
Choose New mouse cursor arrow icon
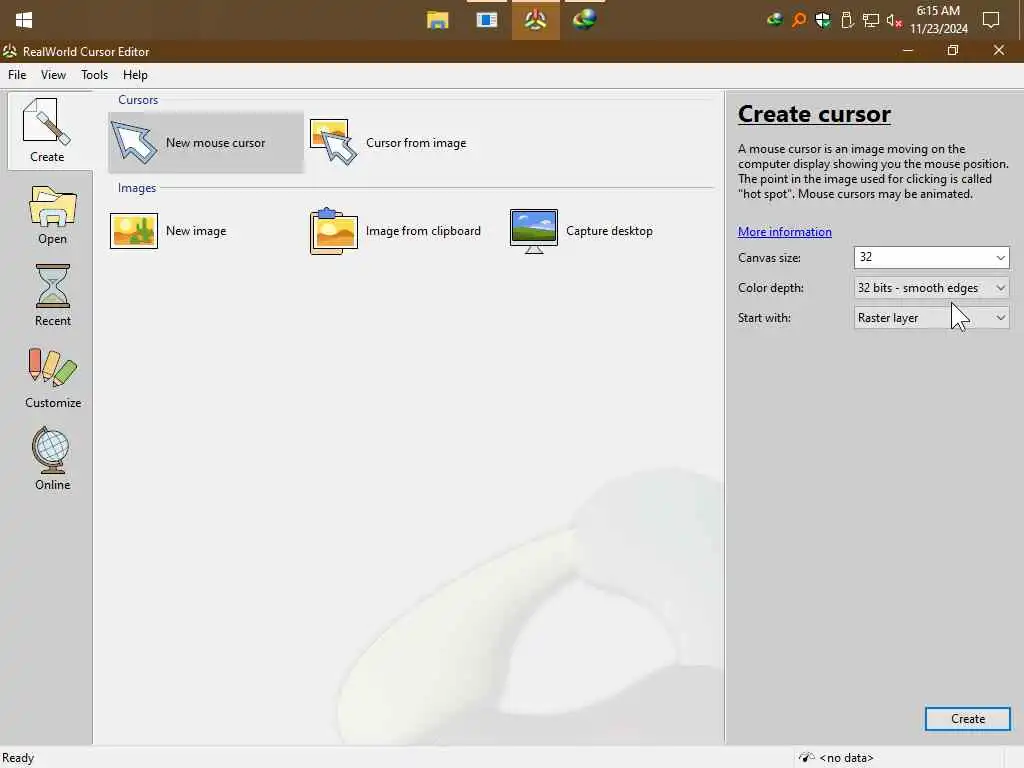coord(134,142)
